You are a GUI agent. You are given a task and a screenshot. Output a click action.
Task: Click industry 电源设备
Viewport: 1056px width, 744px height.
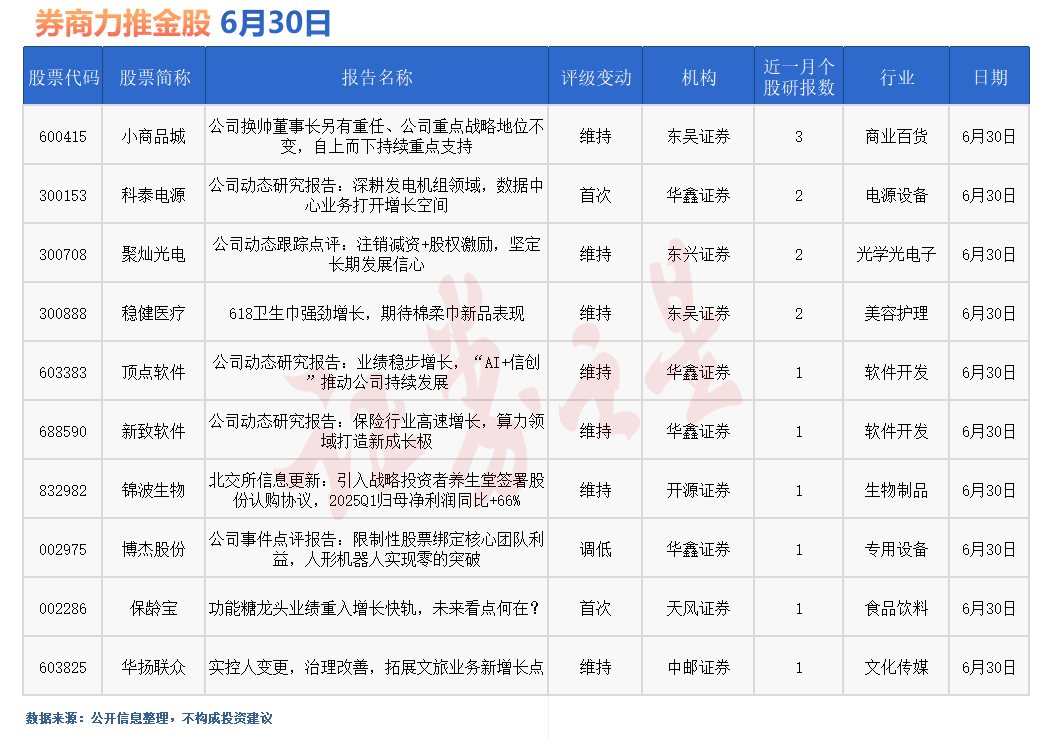pos(896,196)
